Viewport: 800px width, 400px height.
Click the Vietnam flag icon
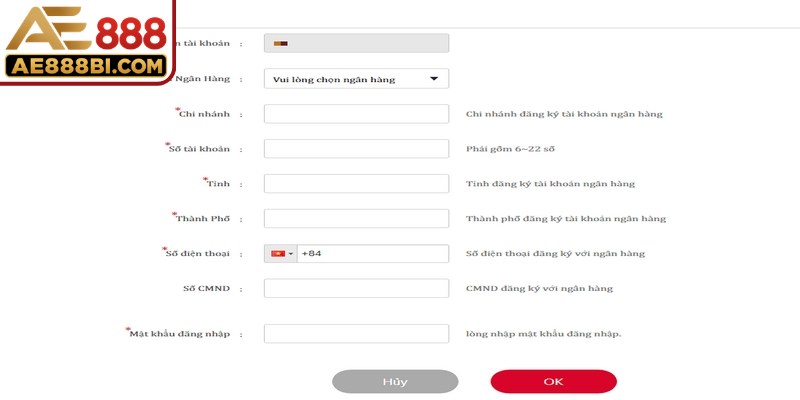tap(278, 254)
